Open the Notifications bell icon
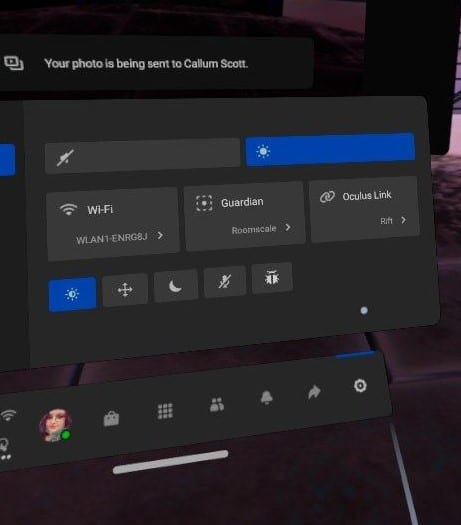 pos(266,398)
